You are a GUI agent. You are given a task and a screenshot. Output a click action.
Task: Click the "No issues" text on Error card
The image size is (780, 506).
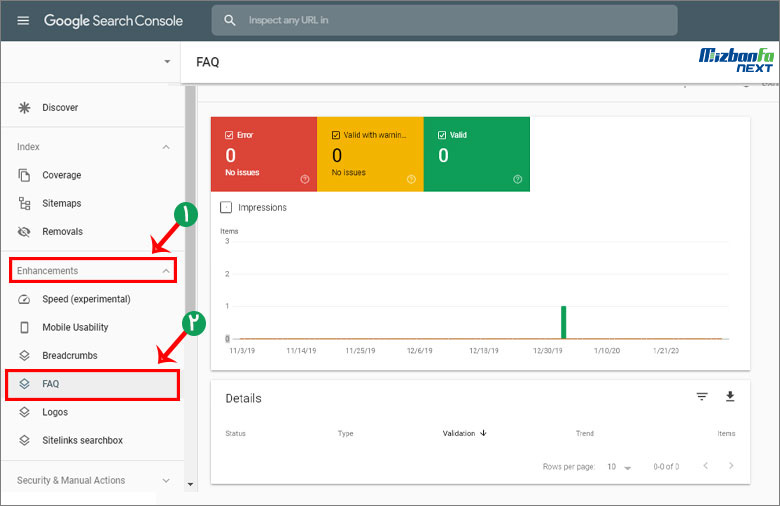tap(242, 172)
